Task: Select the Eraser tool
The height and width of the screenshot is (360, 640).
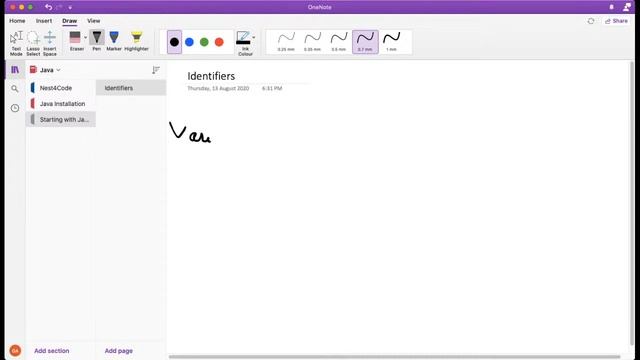Action: 76,41
